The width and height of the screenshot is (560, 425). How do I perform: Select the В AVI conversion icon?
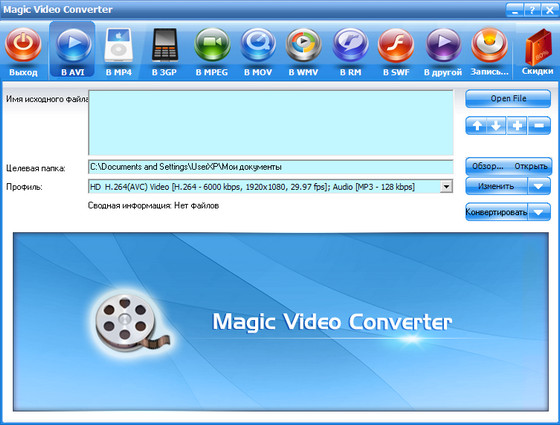(x=73, y=45)
